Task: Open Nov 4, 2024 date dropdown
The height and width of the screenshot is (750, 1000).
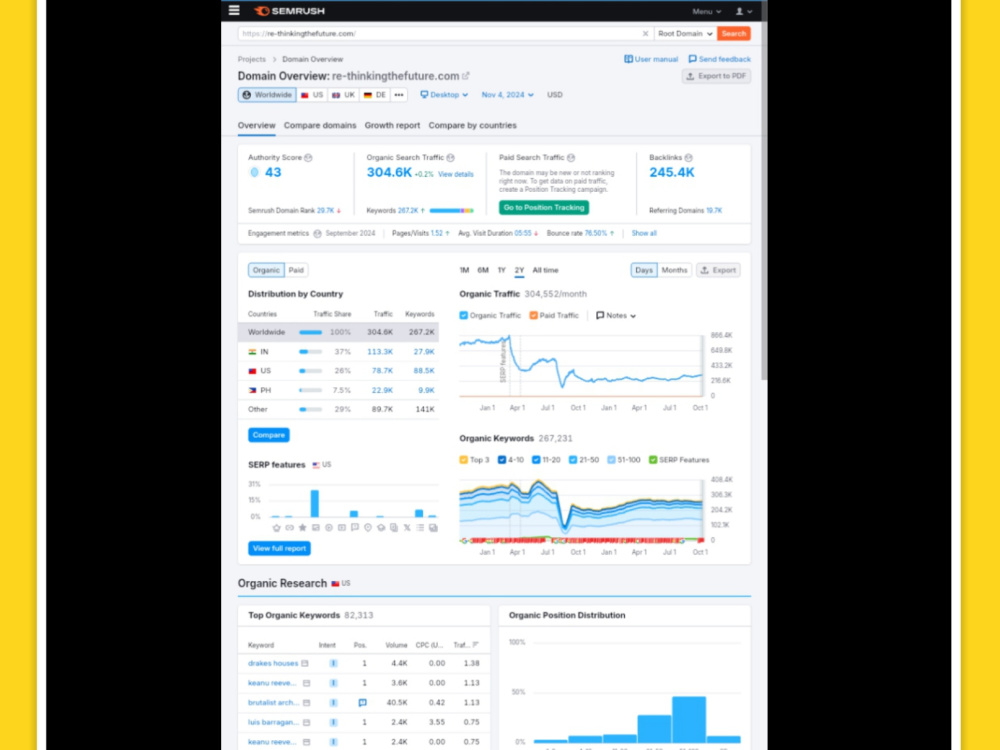Action: (x=508, y=95)
